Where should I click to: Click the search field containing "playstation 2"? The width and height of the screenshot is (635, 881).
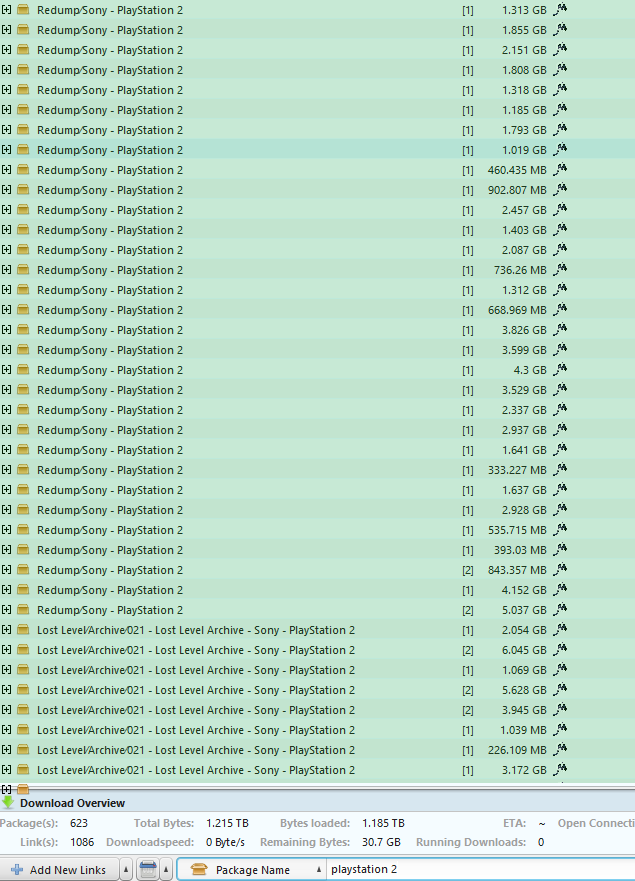coord(480,869)
